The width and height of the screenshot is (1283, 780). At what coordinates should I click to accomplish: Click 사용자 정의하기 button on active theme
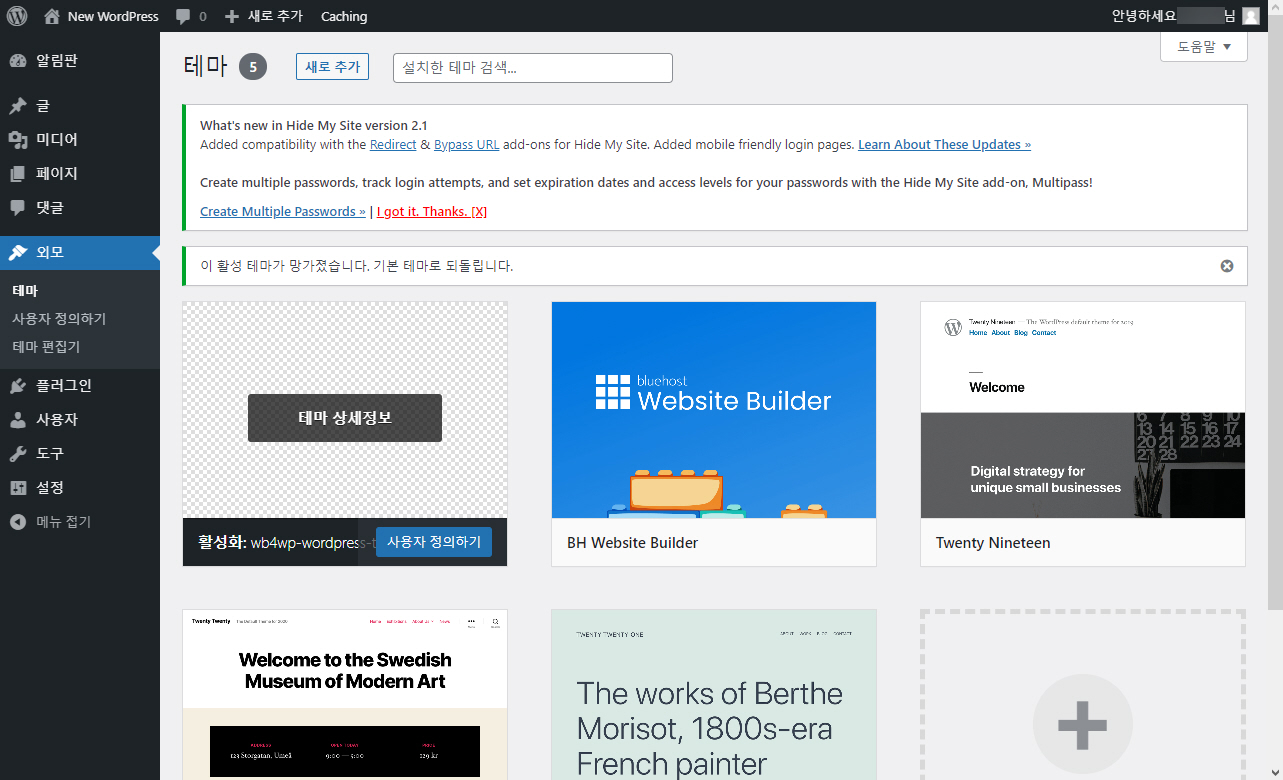434,542
